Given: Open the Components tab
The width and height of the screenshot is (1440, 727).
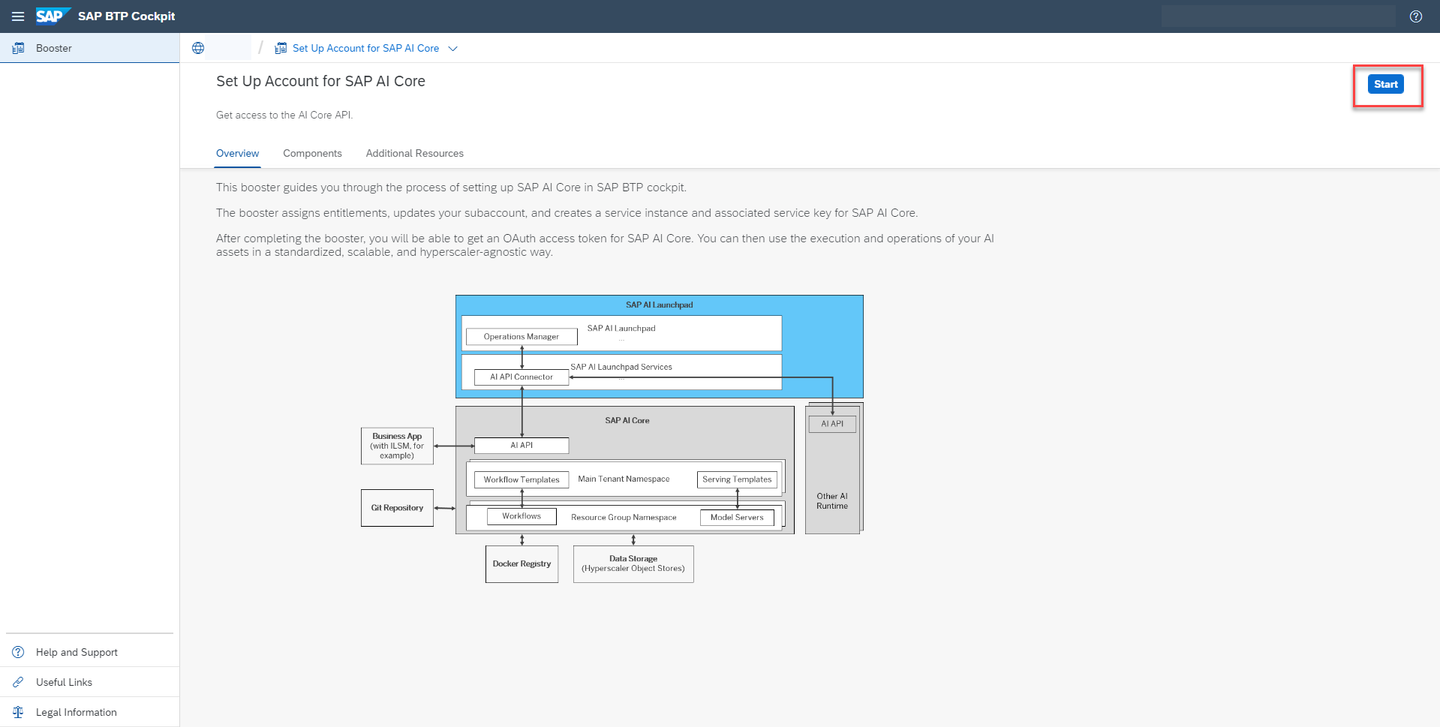Looking at the screenshot, I should tap(312, 153).
